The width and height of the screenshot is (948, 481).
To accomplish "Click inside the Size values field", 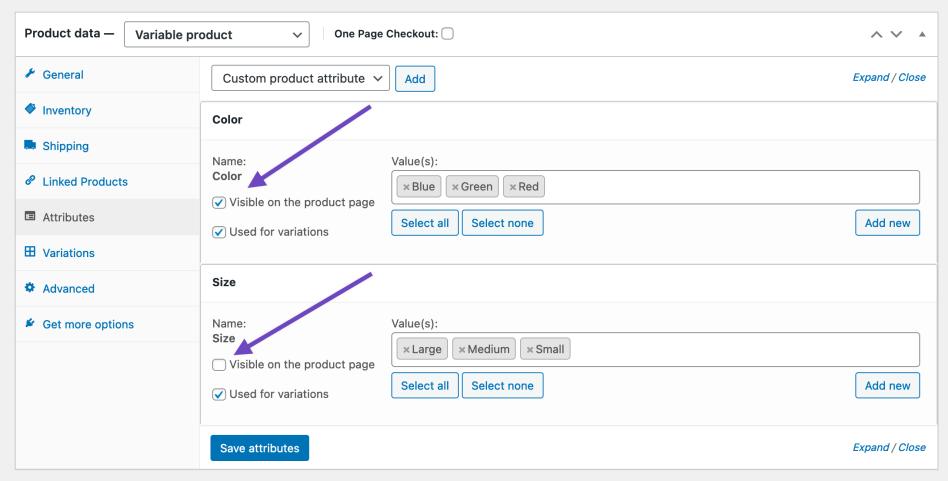I will (x=740, y=349).
